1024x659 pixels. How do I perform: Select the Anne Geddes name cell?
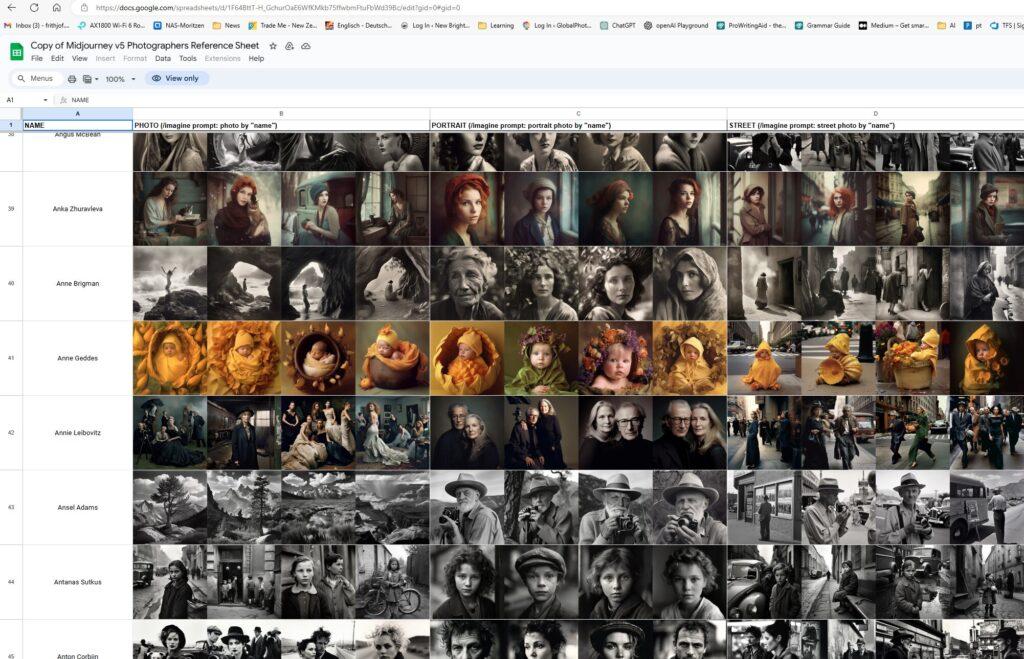coord(77,358)
